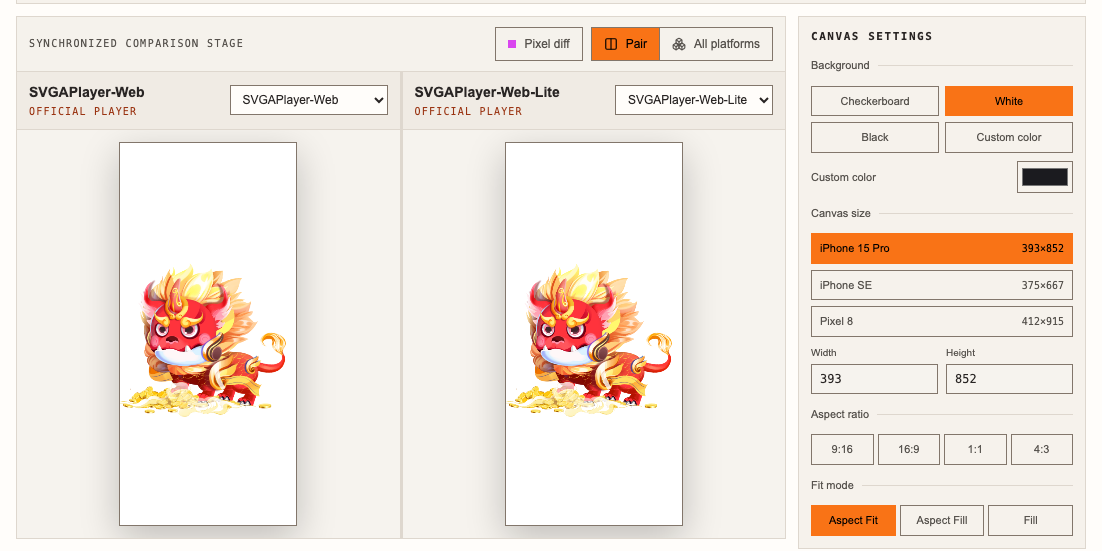Viewport: 1102px width, 551px height.
Task: Choose iPhone 15 Pro canvas size
Action: (x=942, y=248)
